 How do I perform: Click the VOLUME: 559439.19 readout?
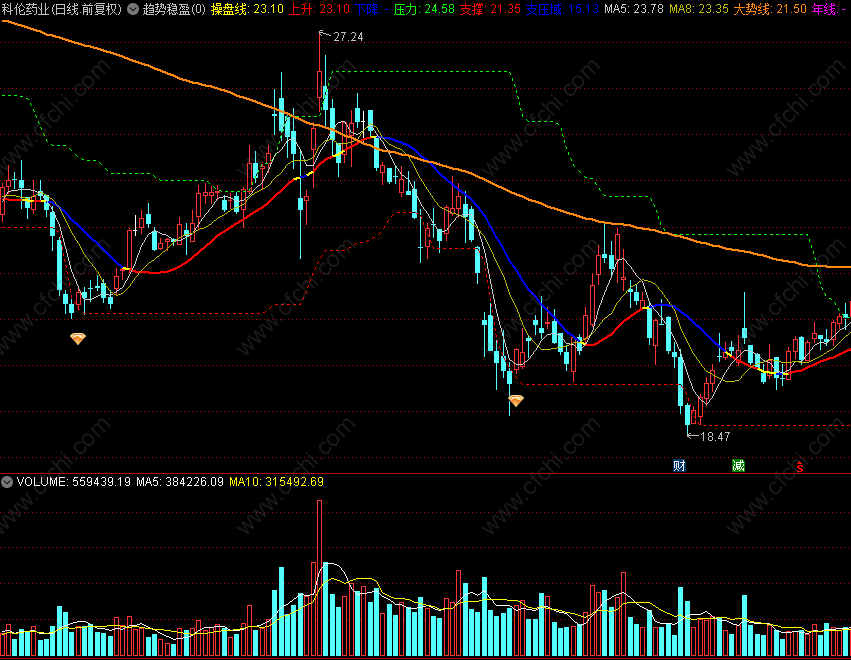tap(74, 482)
